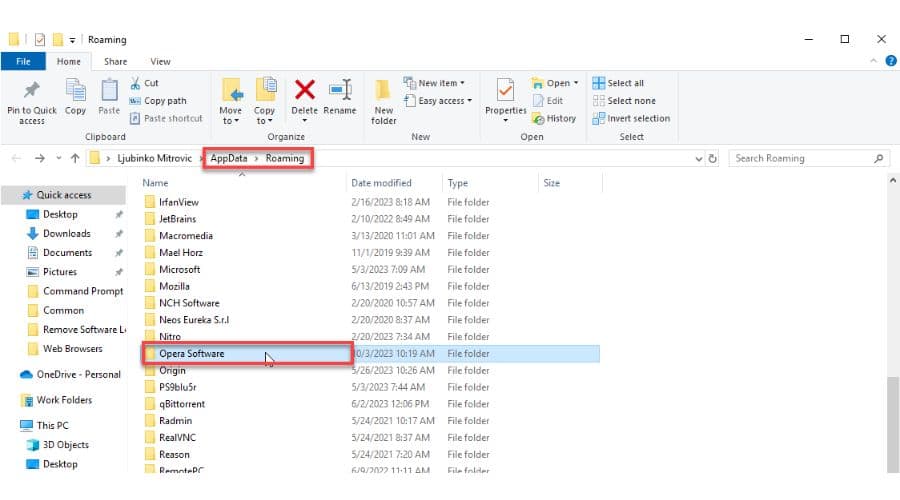Expand the Open button dropdown arrow
900x500 pixels.
(x=576, y=83)
